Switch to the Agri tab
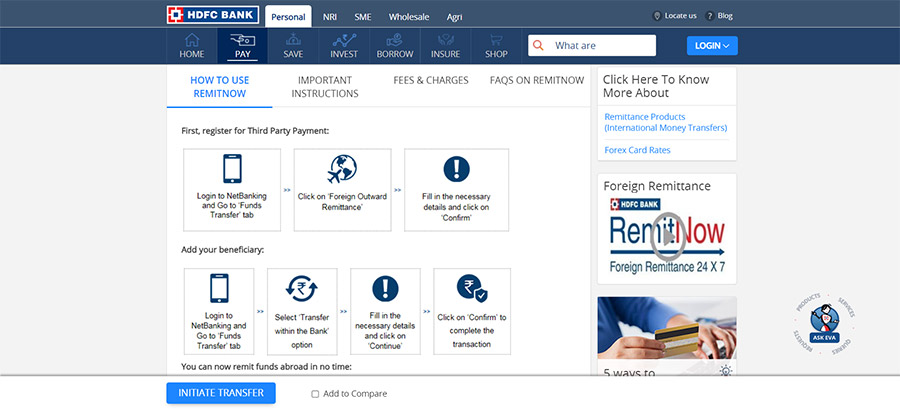The width and height of the screenshot is (900, 410). click(x=455, y=17)
